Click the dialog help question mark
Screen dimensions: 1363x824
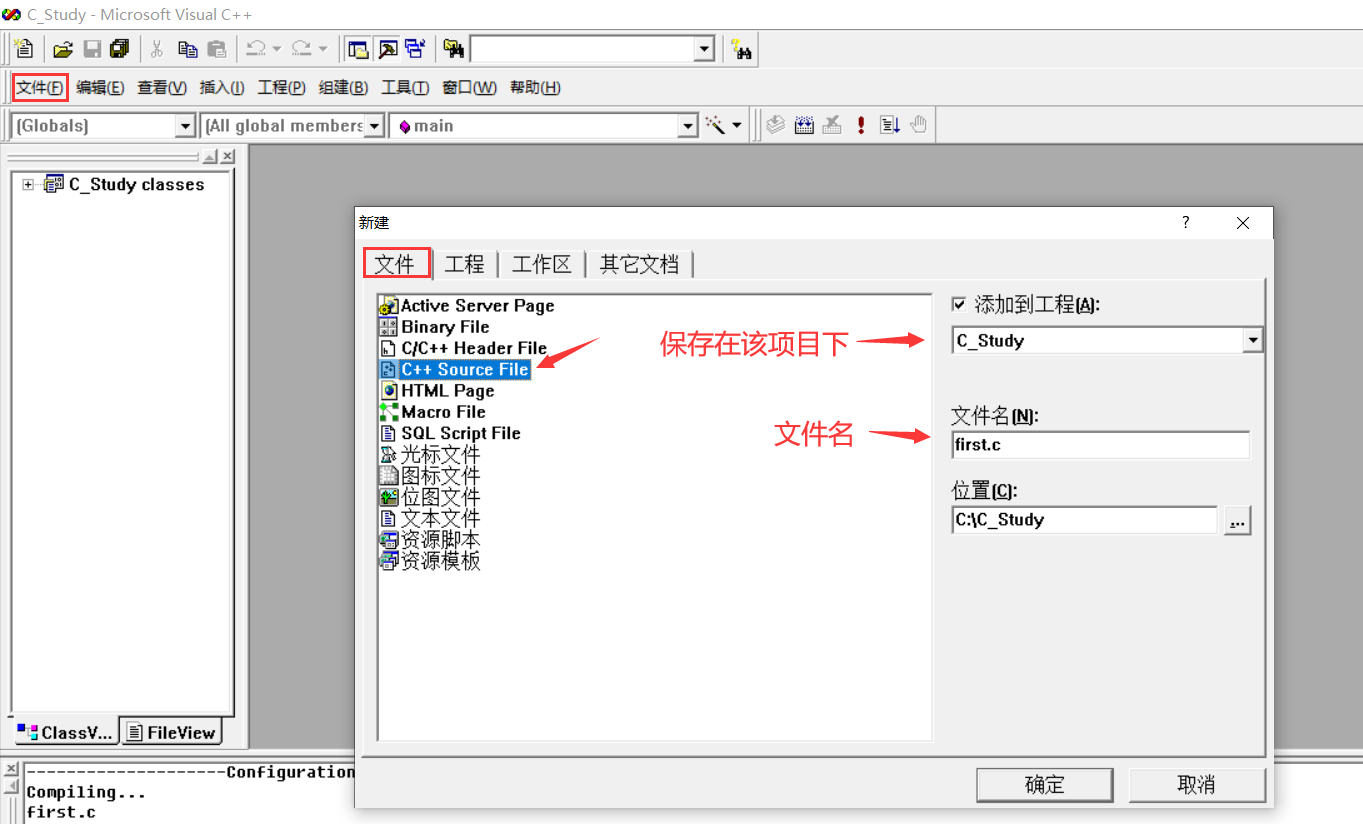1186,222
